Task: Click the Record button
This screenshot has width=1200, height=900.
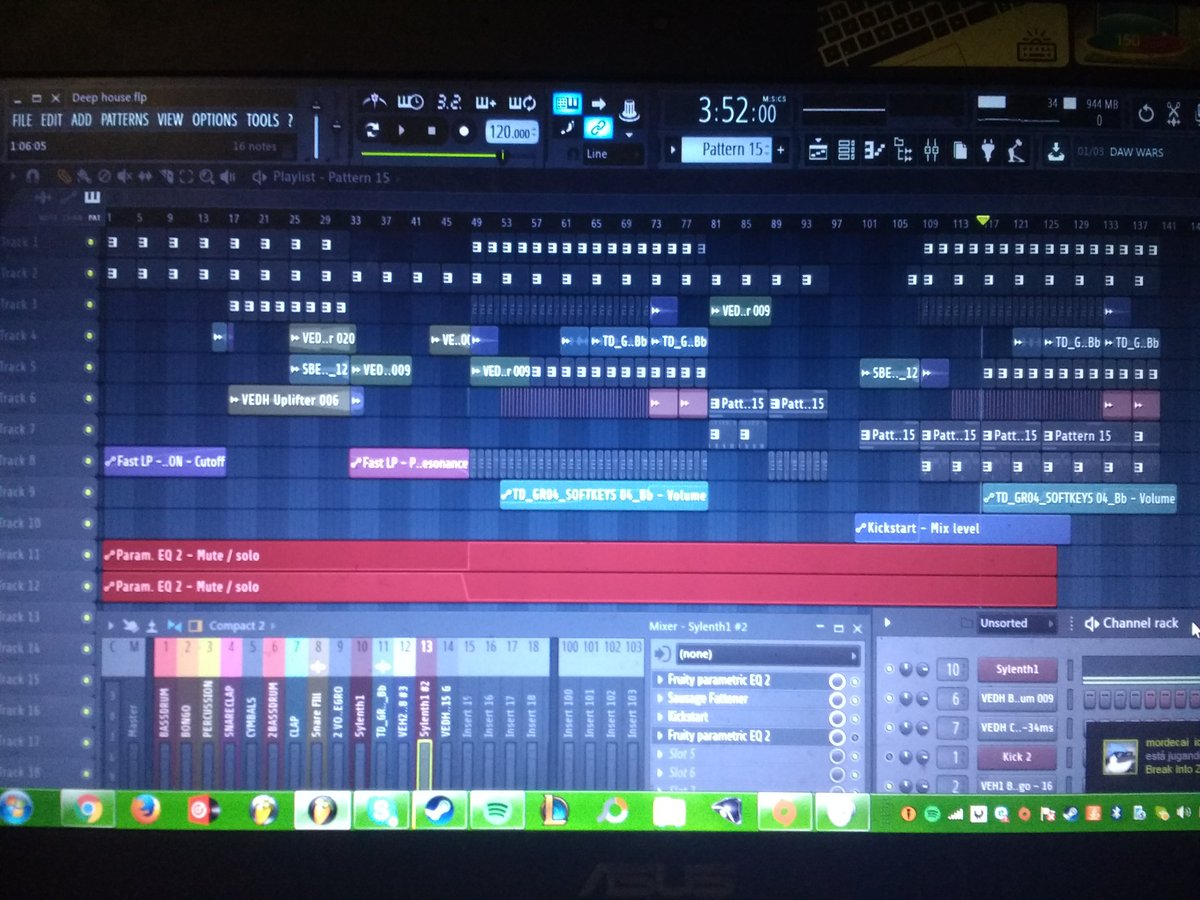Action: point(463,130)
